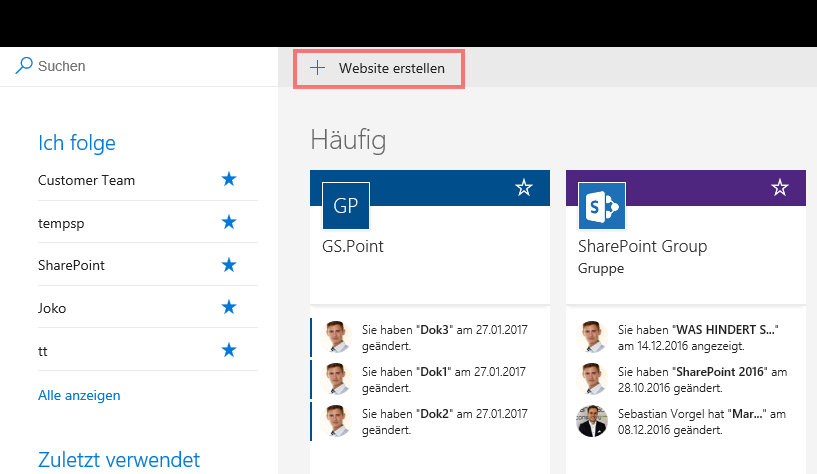This screenshot has height=474, width=817.
Task: Focus the Suchen search field
Action: (139, 66)
